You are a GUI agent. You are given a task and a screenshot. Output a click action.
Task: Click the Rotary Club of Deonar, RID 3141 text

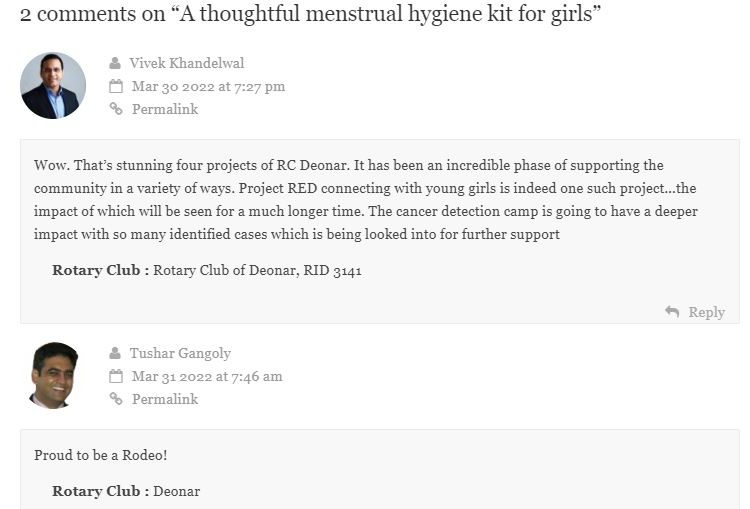(x=257, y=270)
